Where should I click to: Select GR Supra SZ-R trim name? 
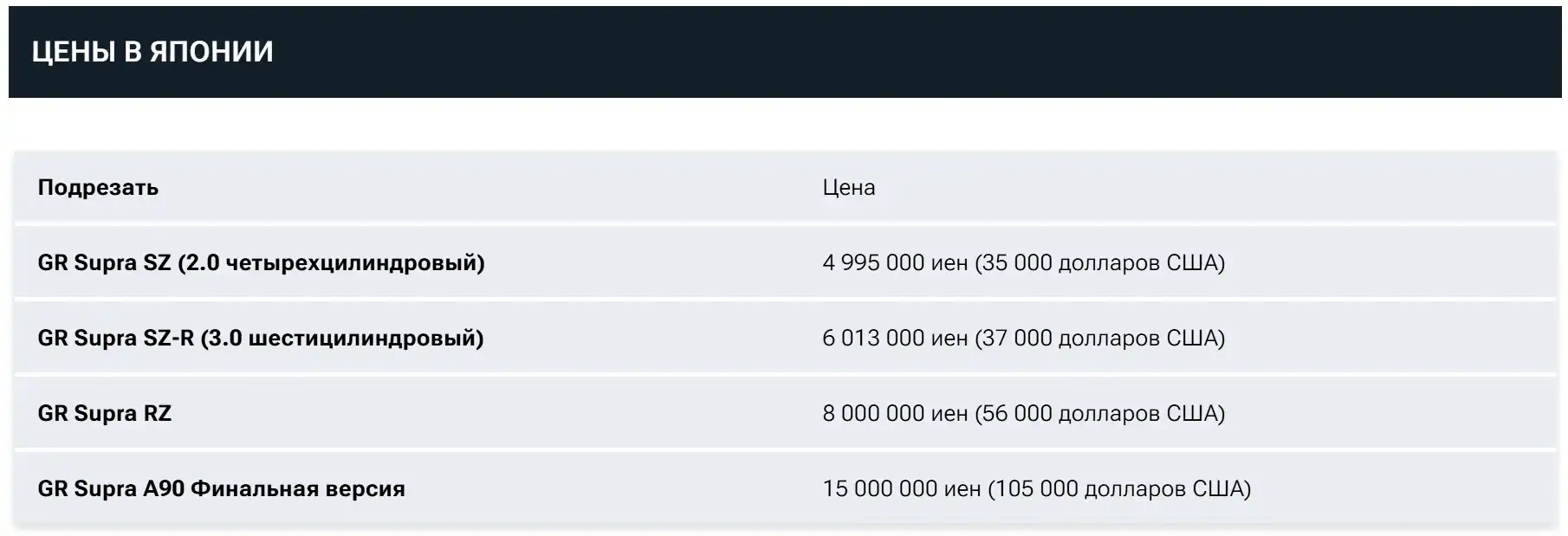pos(261,338)
